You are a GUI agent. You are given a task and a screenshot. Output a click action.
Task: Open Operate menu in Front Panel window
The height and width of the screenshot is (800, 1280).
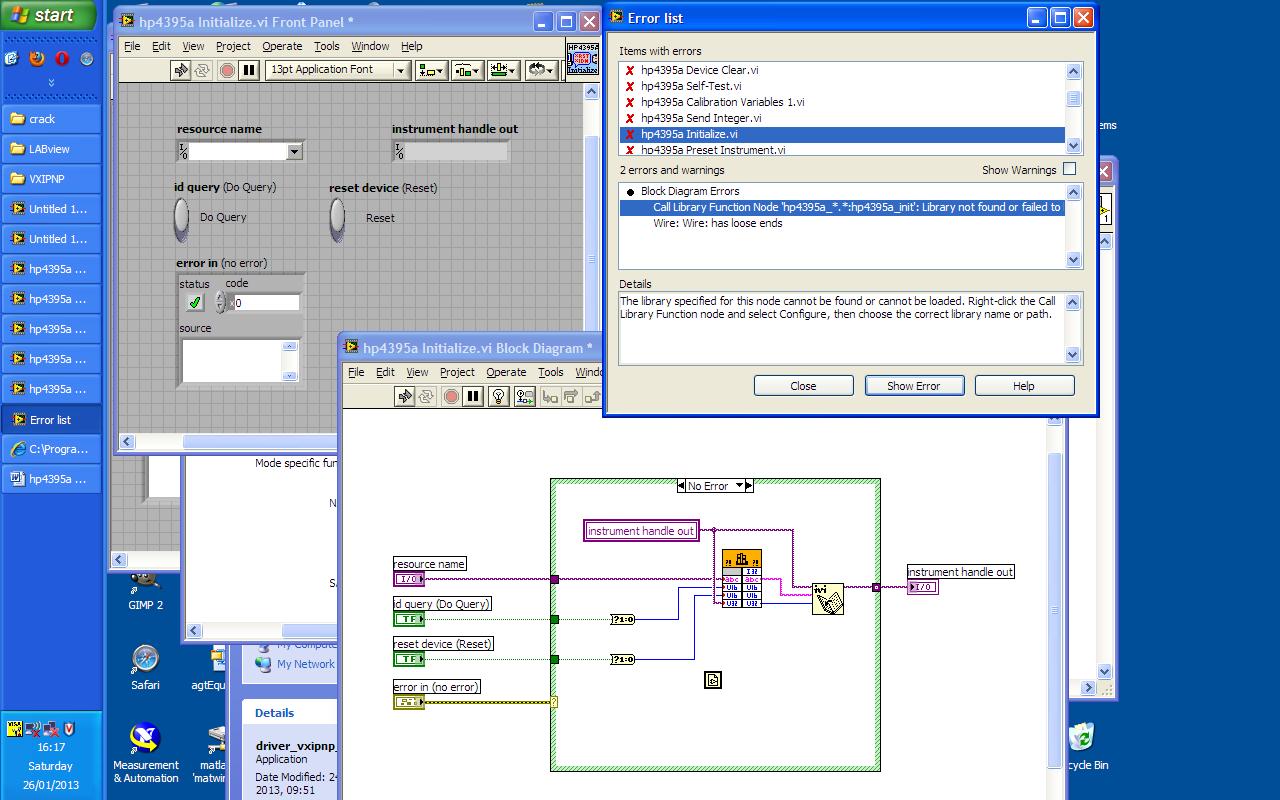tap(282, 46)
